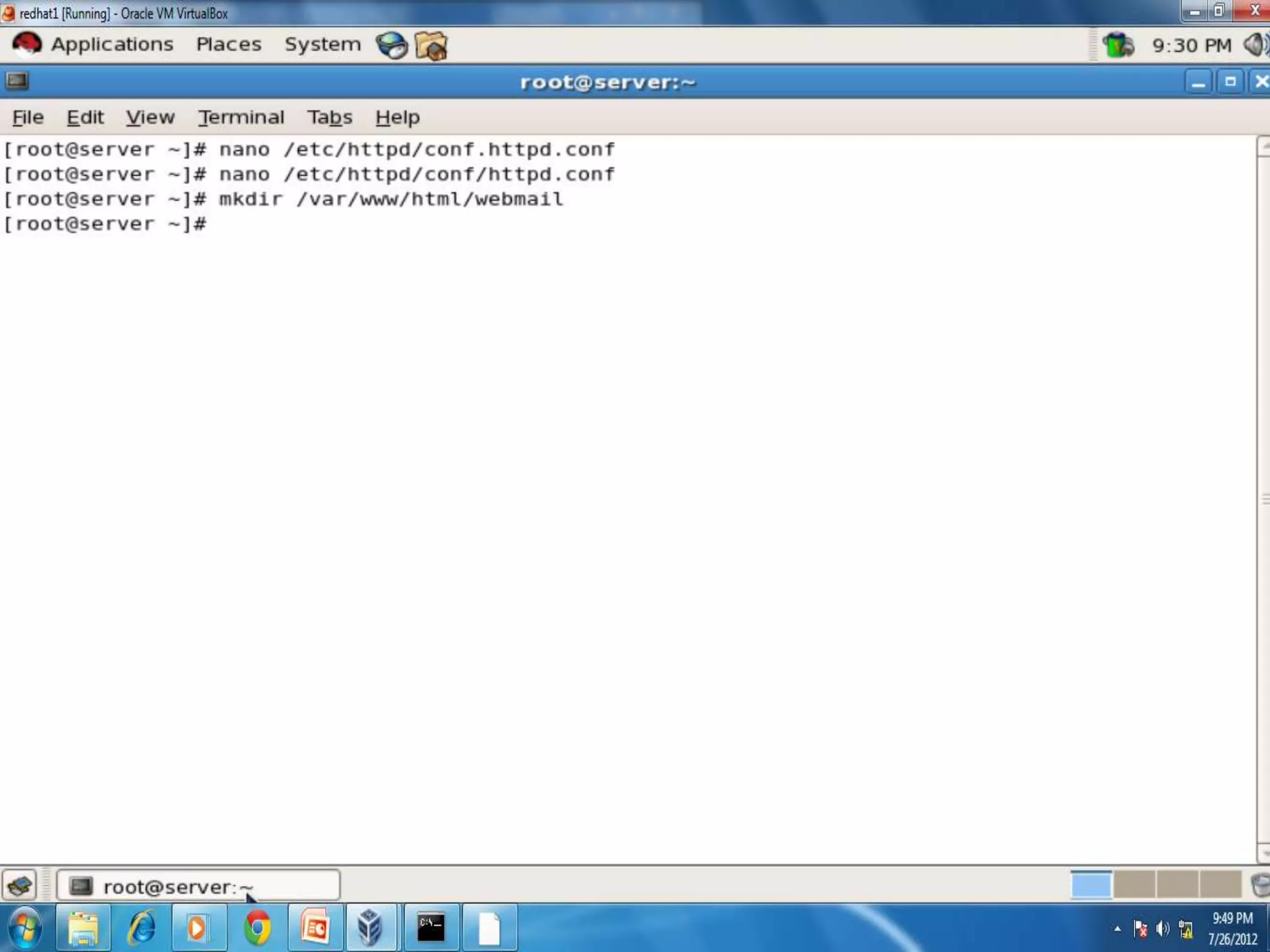Open the Terminal menu

241,117
